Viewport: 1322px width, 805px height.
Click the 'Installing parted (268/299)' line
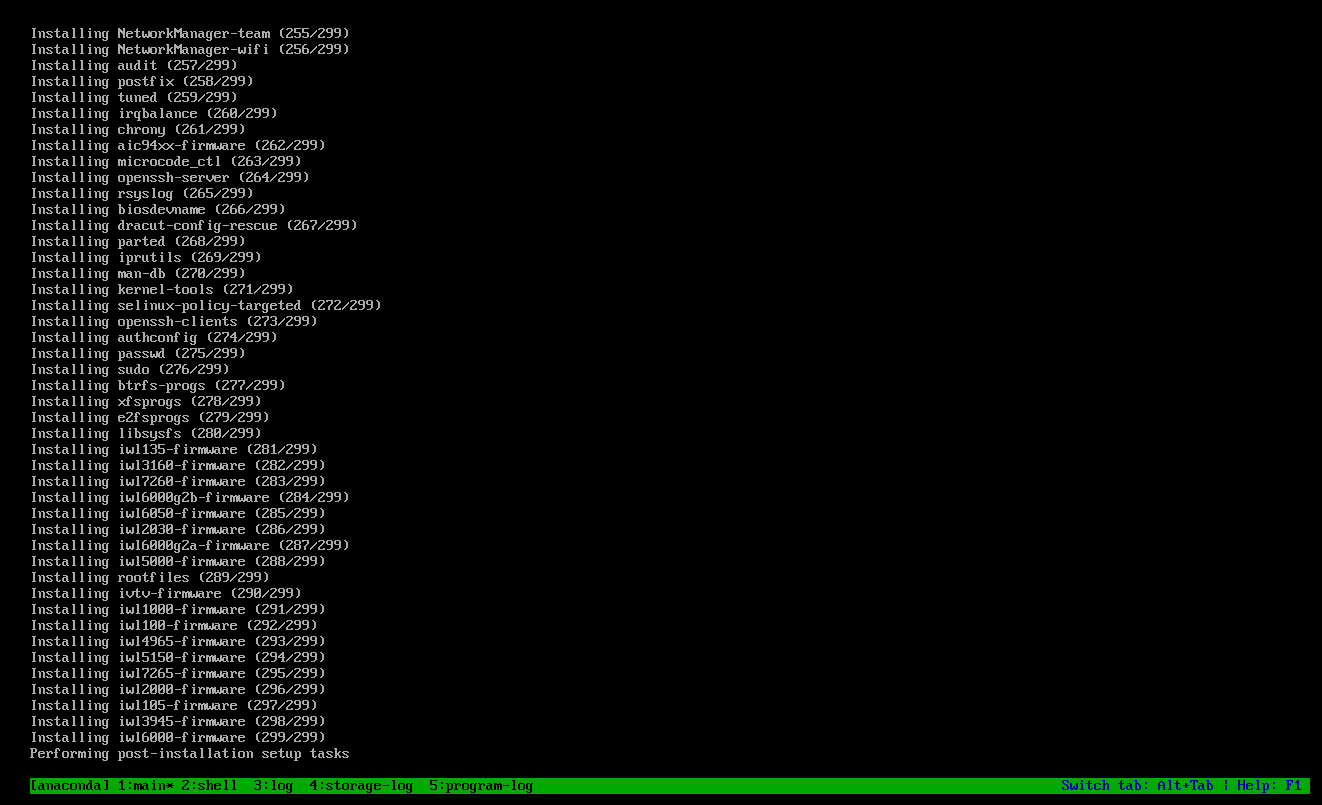point(138,242)
